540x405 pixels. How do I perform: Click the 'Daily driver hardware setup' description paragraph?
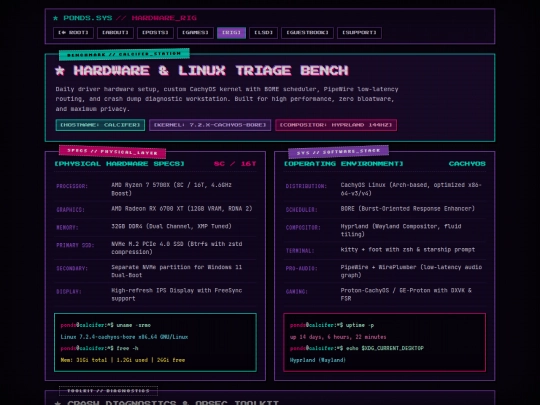[x=227, y=99]
